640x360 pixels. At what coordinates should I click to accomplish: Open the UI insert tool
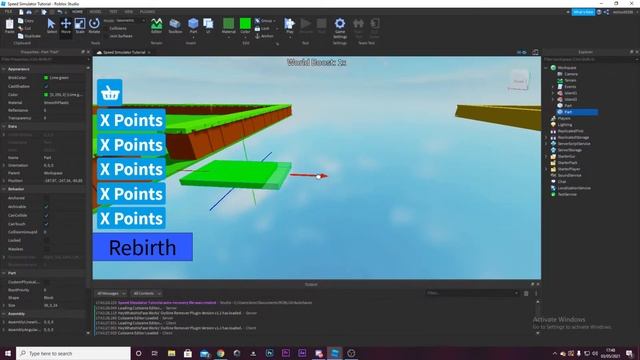tap(208, 26)
